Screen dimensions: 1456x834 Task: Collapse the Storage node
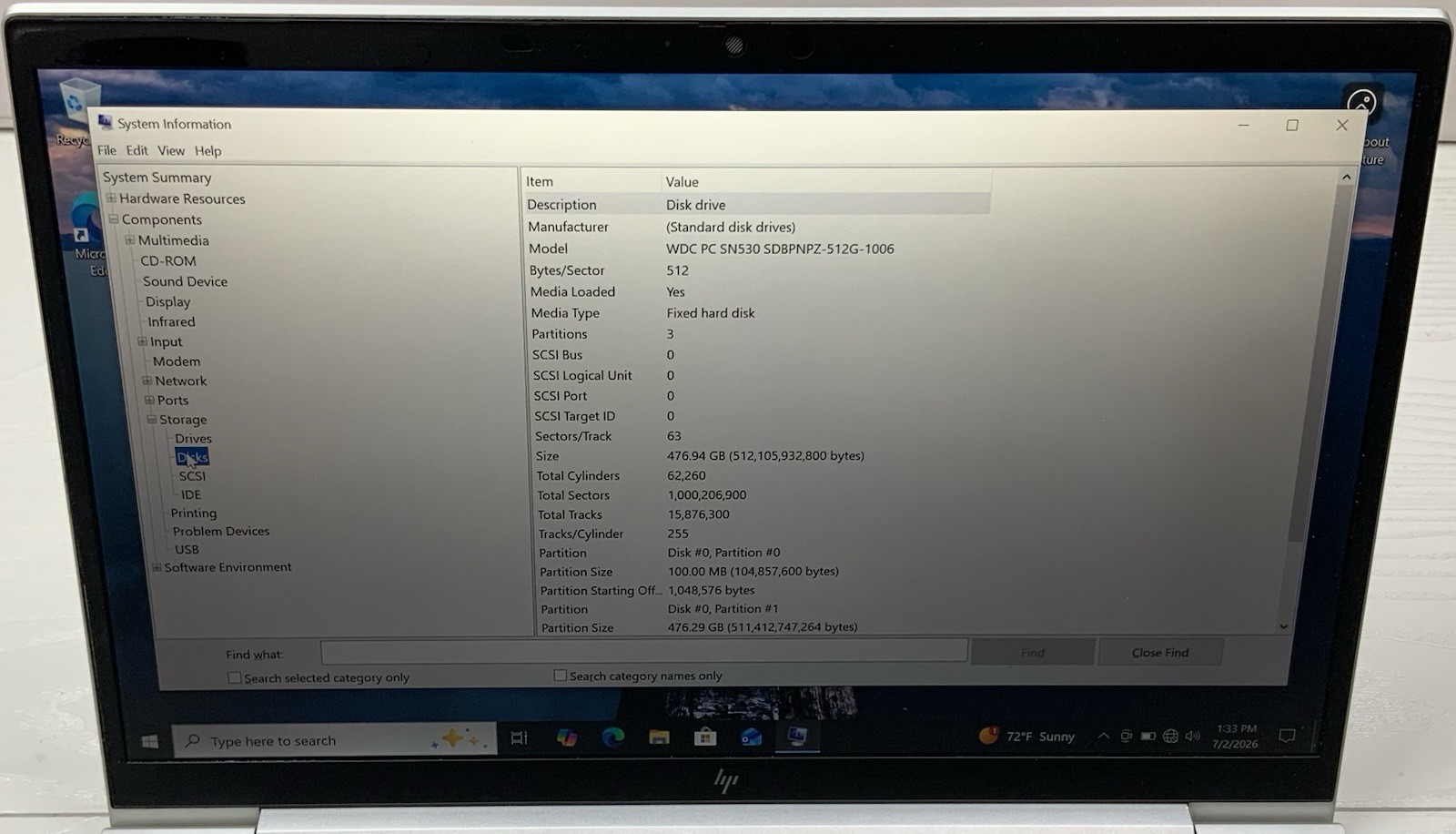tap(152, 419)
